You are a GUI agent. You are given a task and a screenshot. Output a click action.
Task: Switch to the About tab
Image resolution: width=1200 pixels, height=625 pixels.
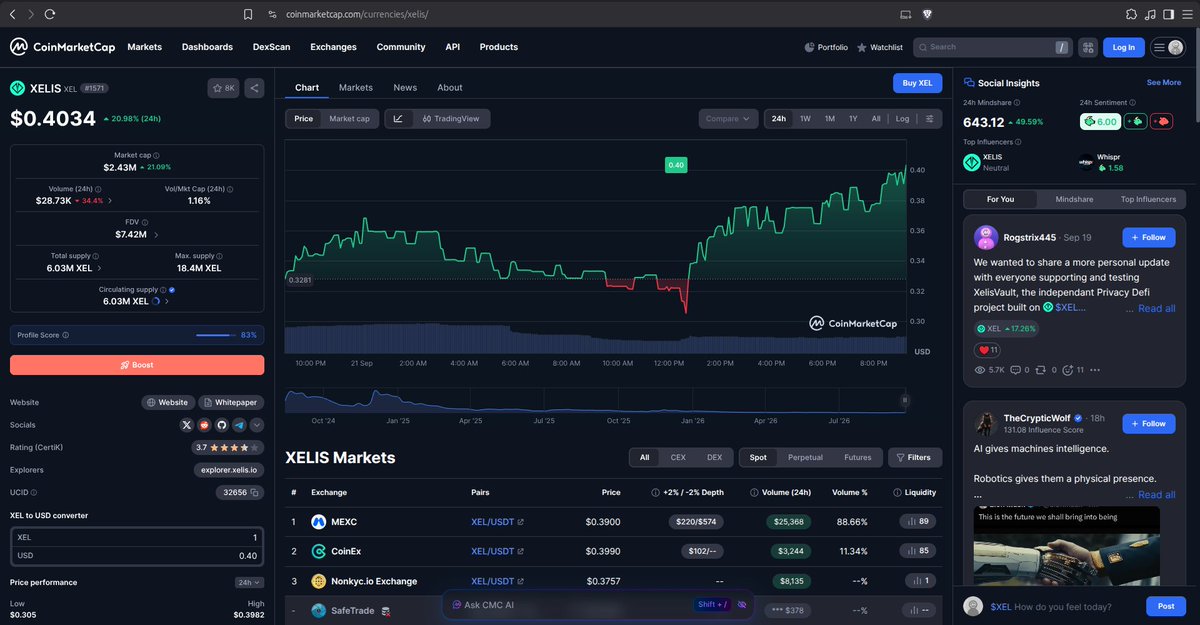pos(450,88)
